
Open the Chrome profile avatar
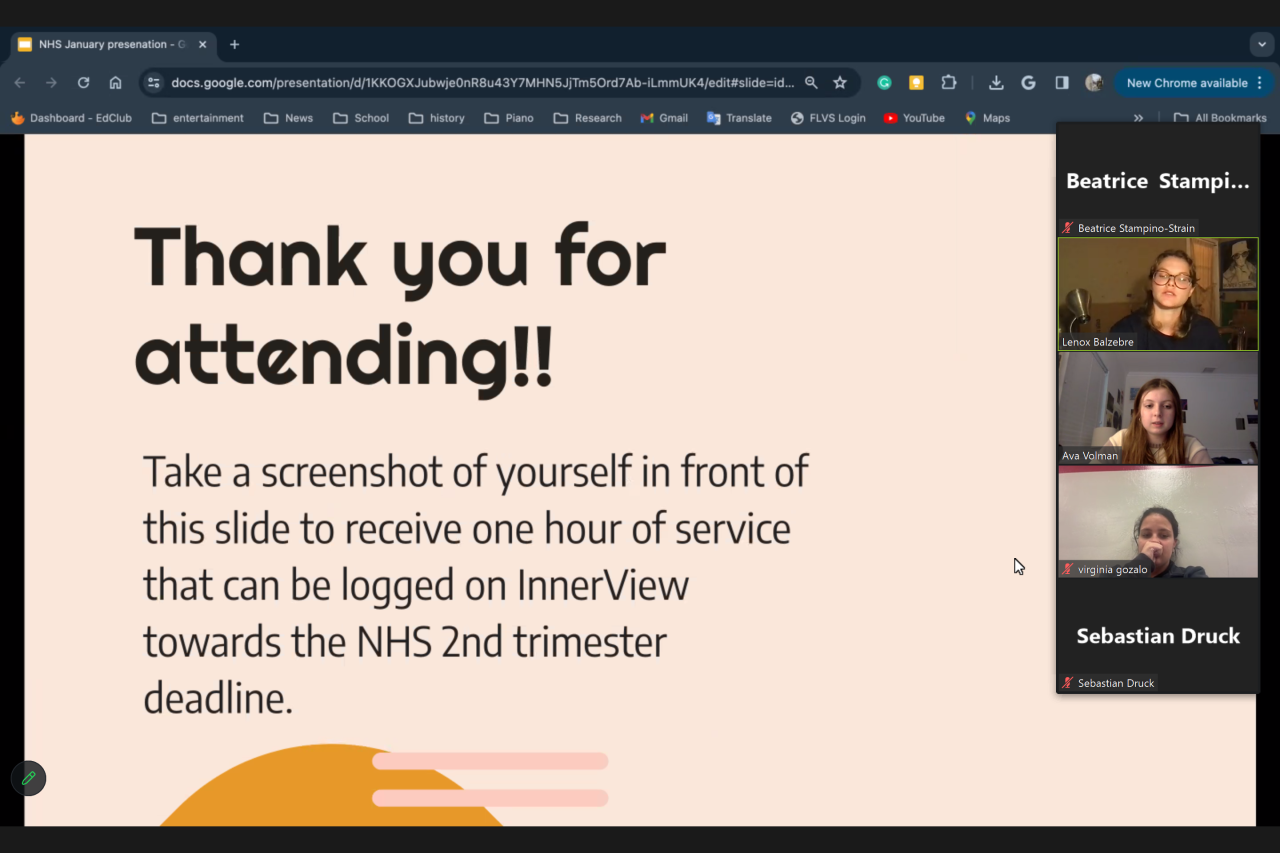tap(1094, 83)
